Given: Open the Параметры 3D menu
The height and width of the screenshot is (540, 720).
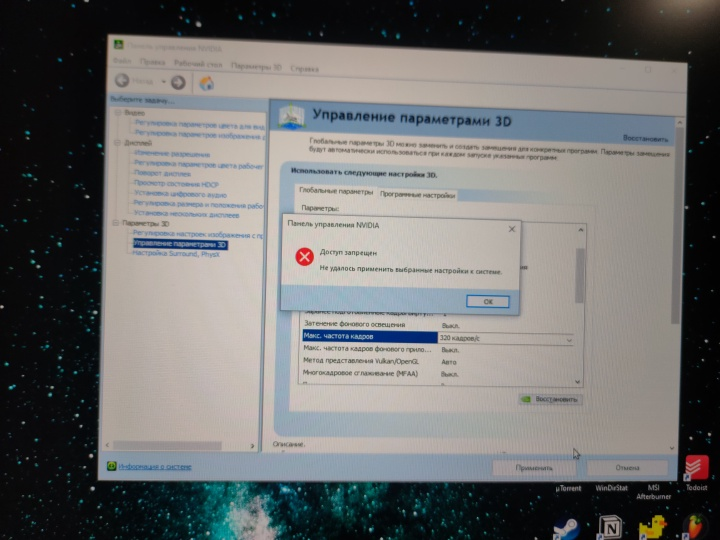Looking at the screenshot, I should tap(256, 67).
